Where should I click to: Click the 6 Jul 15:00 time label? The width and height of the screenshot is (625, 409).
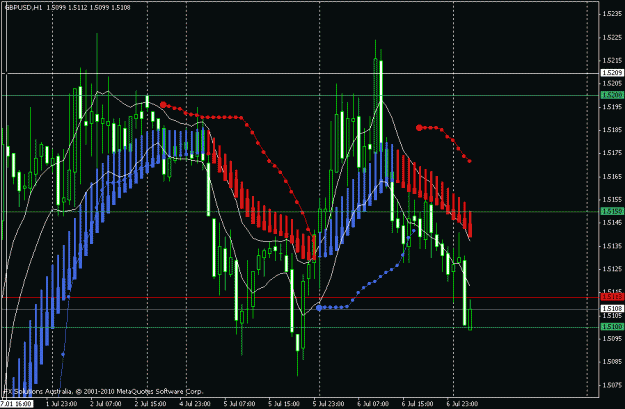coord(417,404)
